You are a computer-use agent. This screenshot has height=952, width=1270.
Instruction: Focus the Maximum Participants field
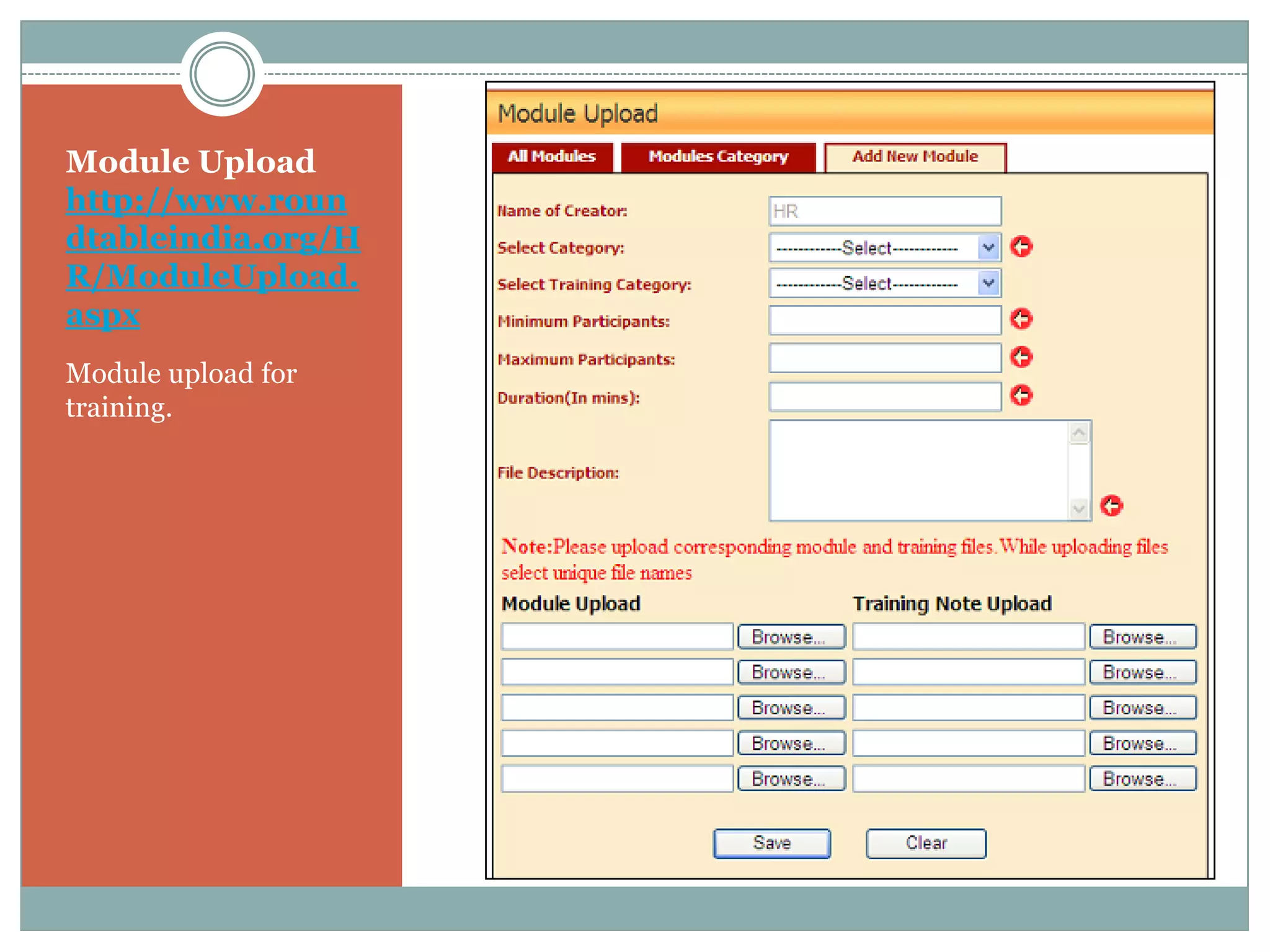pyautogui.click(x=885, y=358)
